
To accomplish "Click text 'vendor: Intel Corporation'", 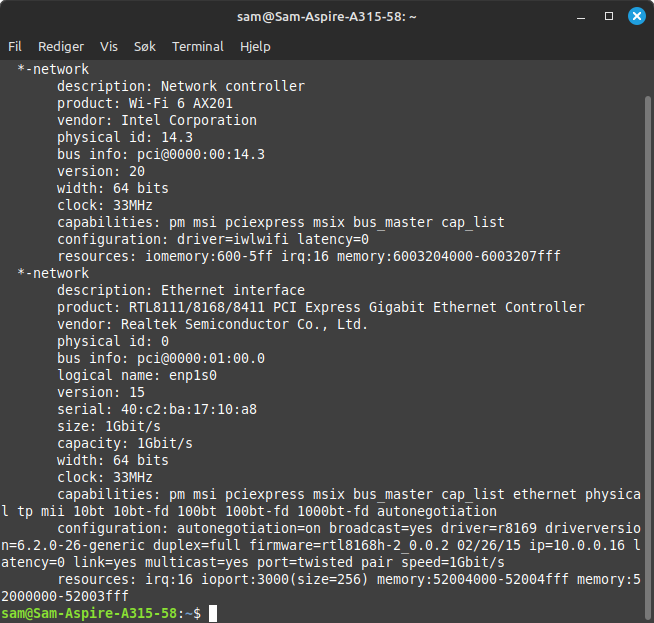I will click(x=157, y=120).
